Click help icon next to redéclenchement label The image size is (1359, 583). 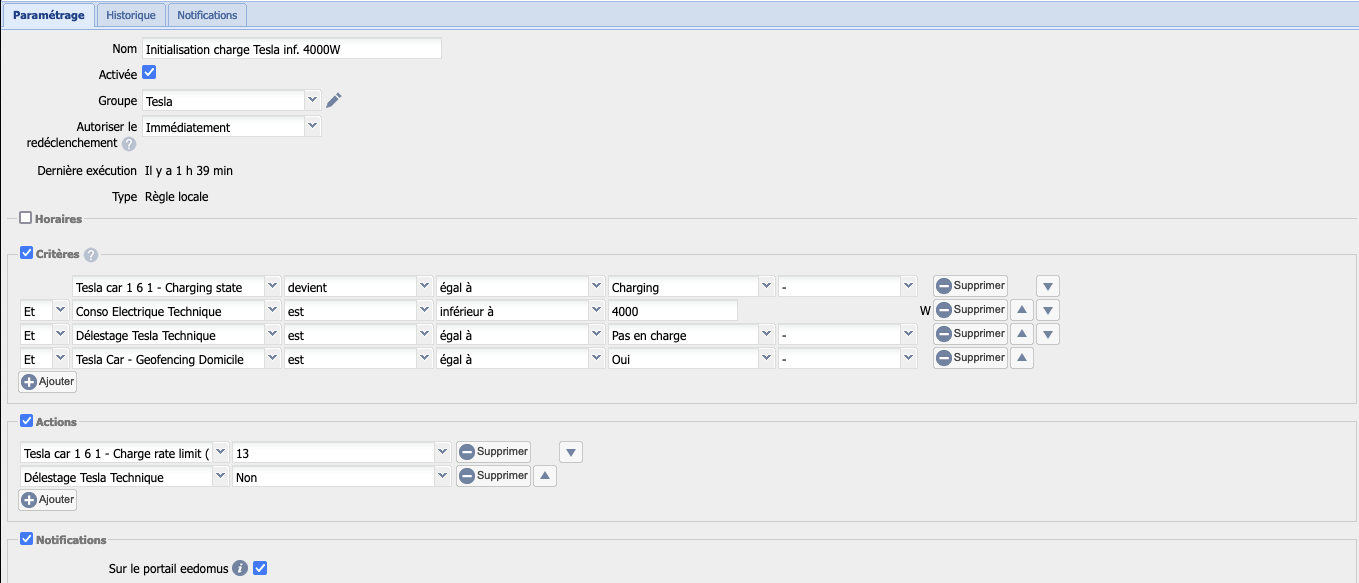pyautogui.click(x=129, y=144)
